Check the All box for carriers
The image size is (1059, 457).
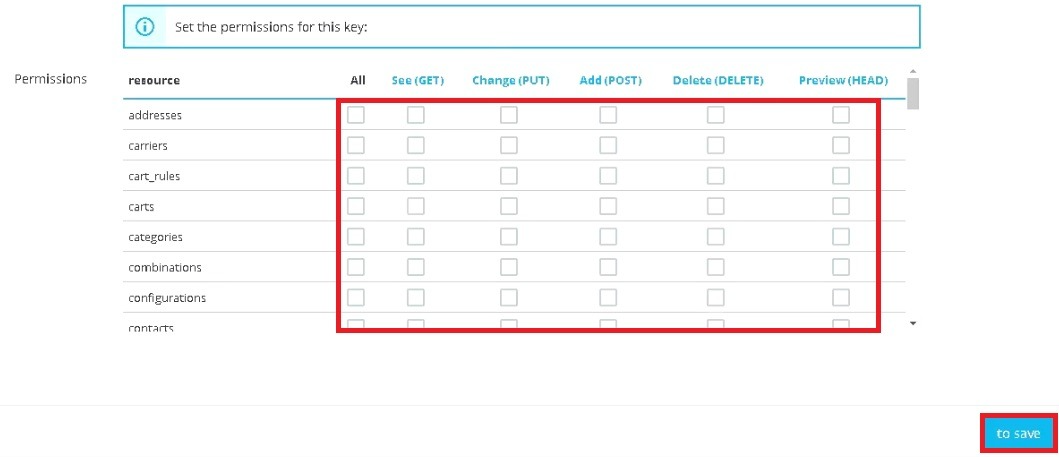tap(356, 145)
